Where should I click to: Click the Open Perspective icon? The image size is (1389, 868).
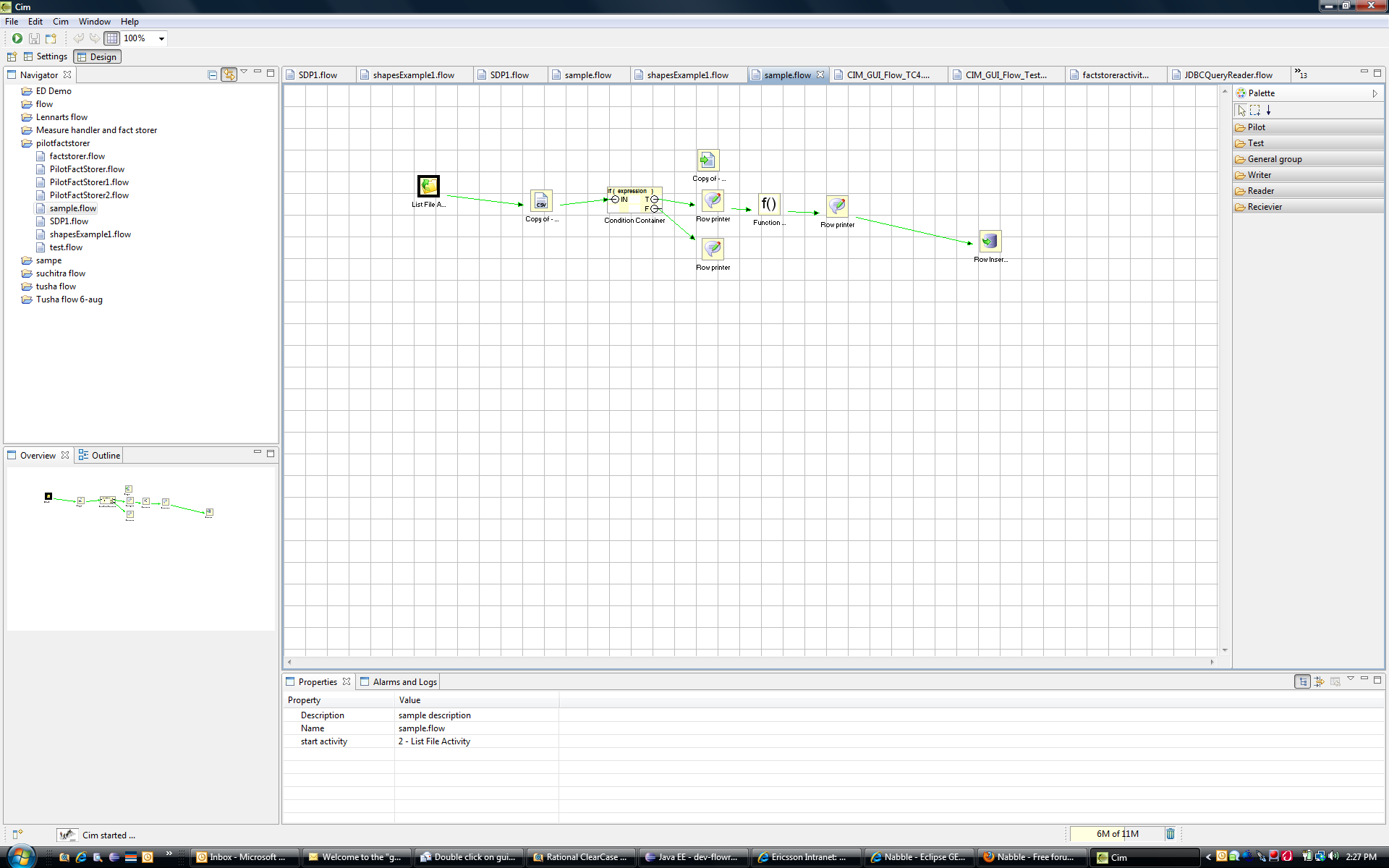[12, 56]
